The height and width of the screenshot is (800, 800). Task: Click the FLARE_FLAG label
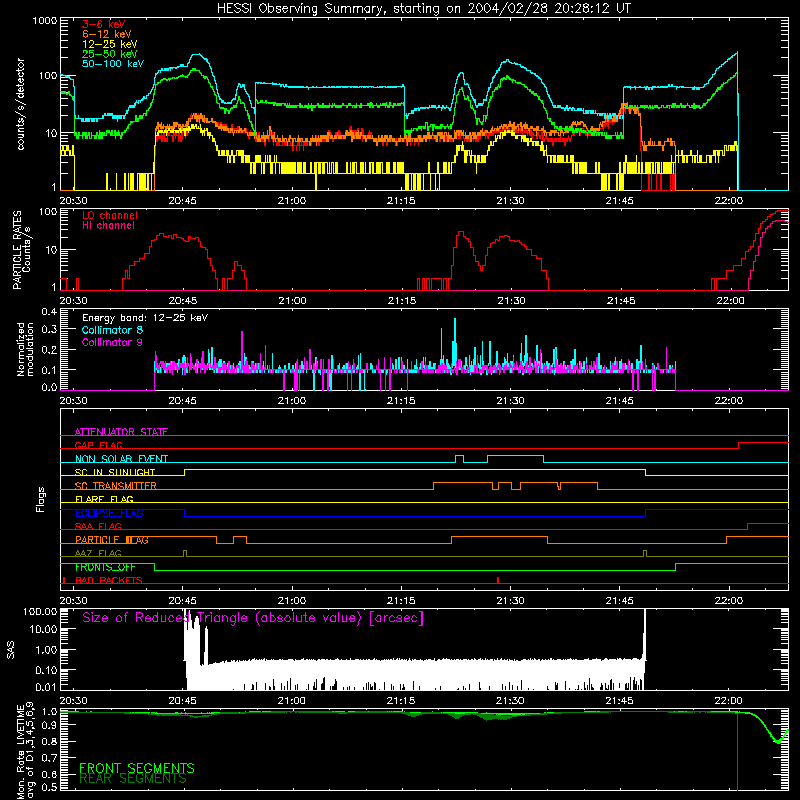coord(104,499)
